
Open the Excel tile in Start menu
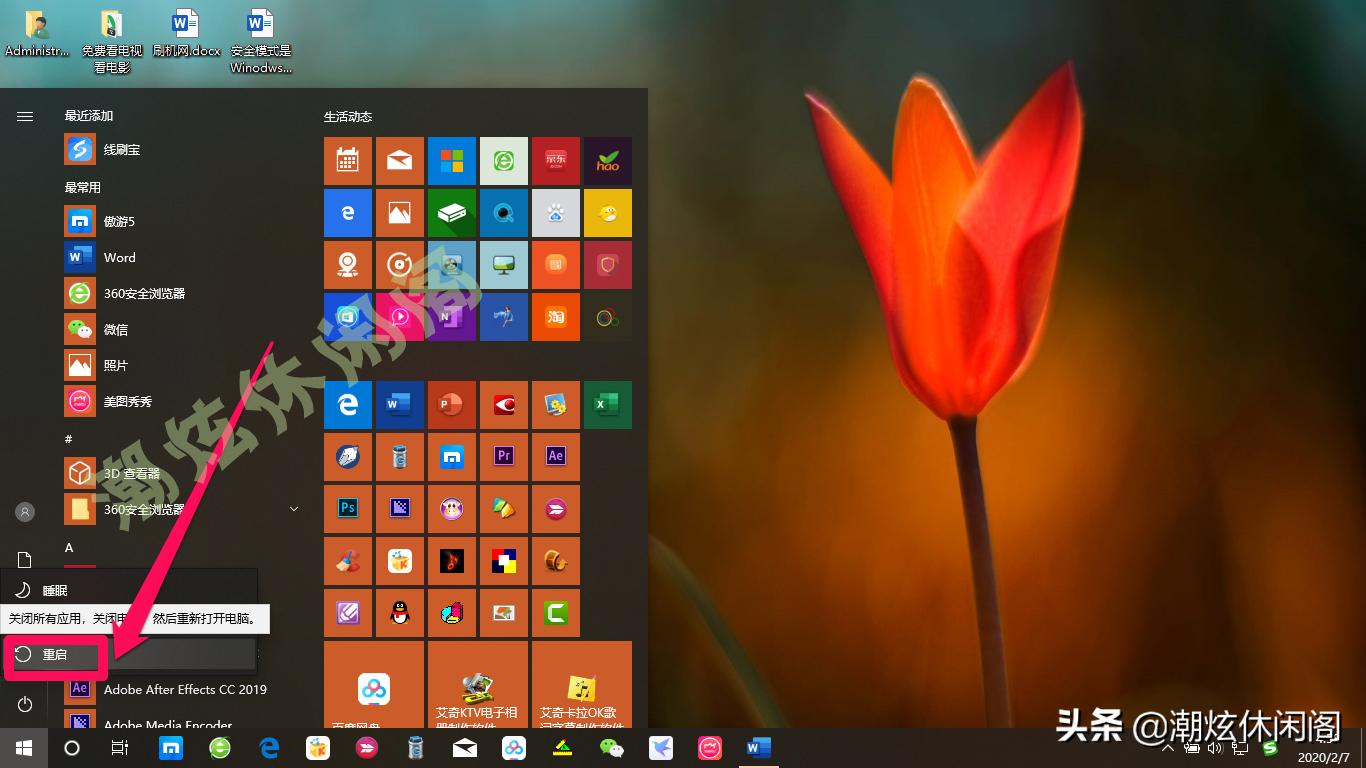[x=608, y=405]
